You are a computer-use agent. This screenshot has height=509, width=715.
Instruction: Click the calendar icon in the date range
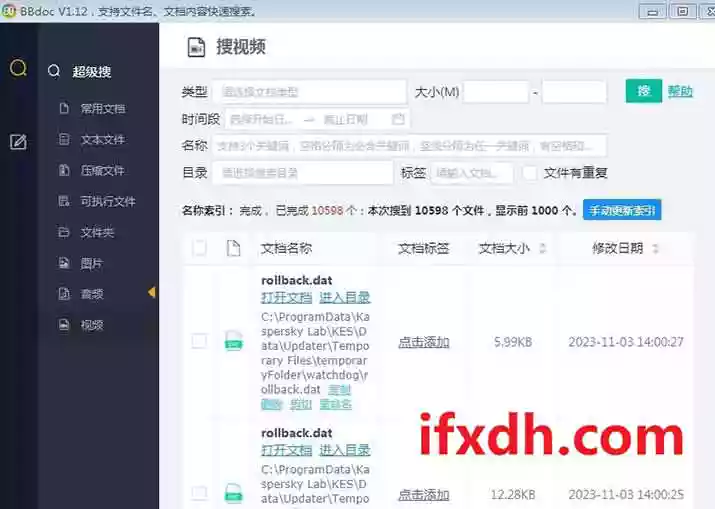(x=398, y=119)
